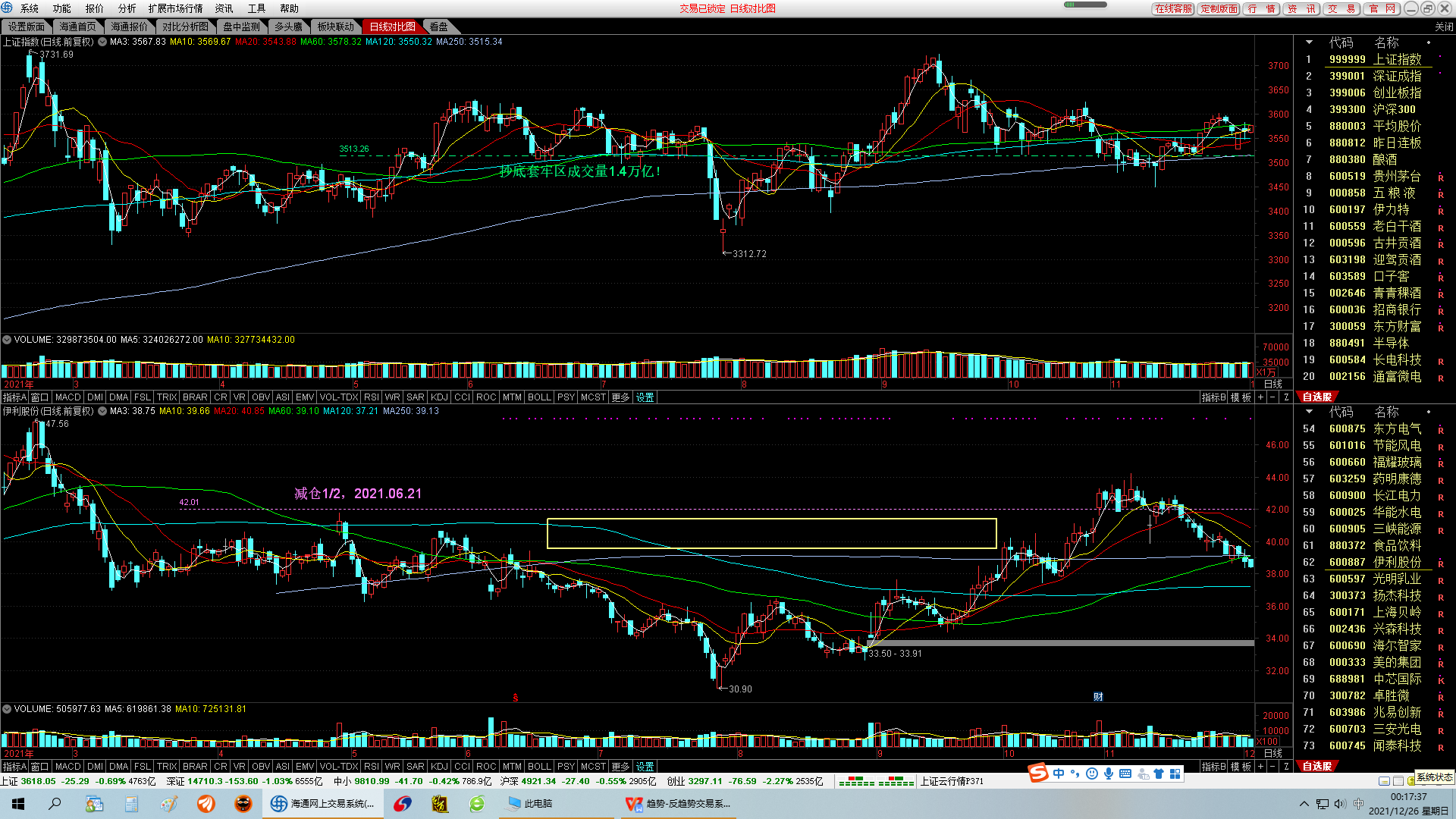Click the 在线客服 button
Image resolution: width=1456 pixels, height=819 pixels.
pyautogui.click(x=1173, y=8)
